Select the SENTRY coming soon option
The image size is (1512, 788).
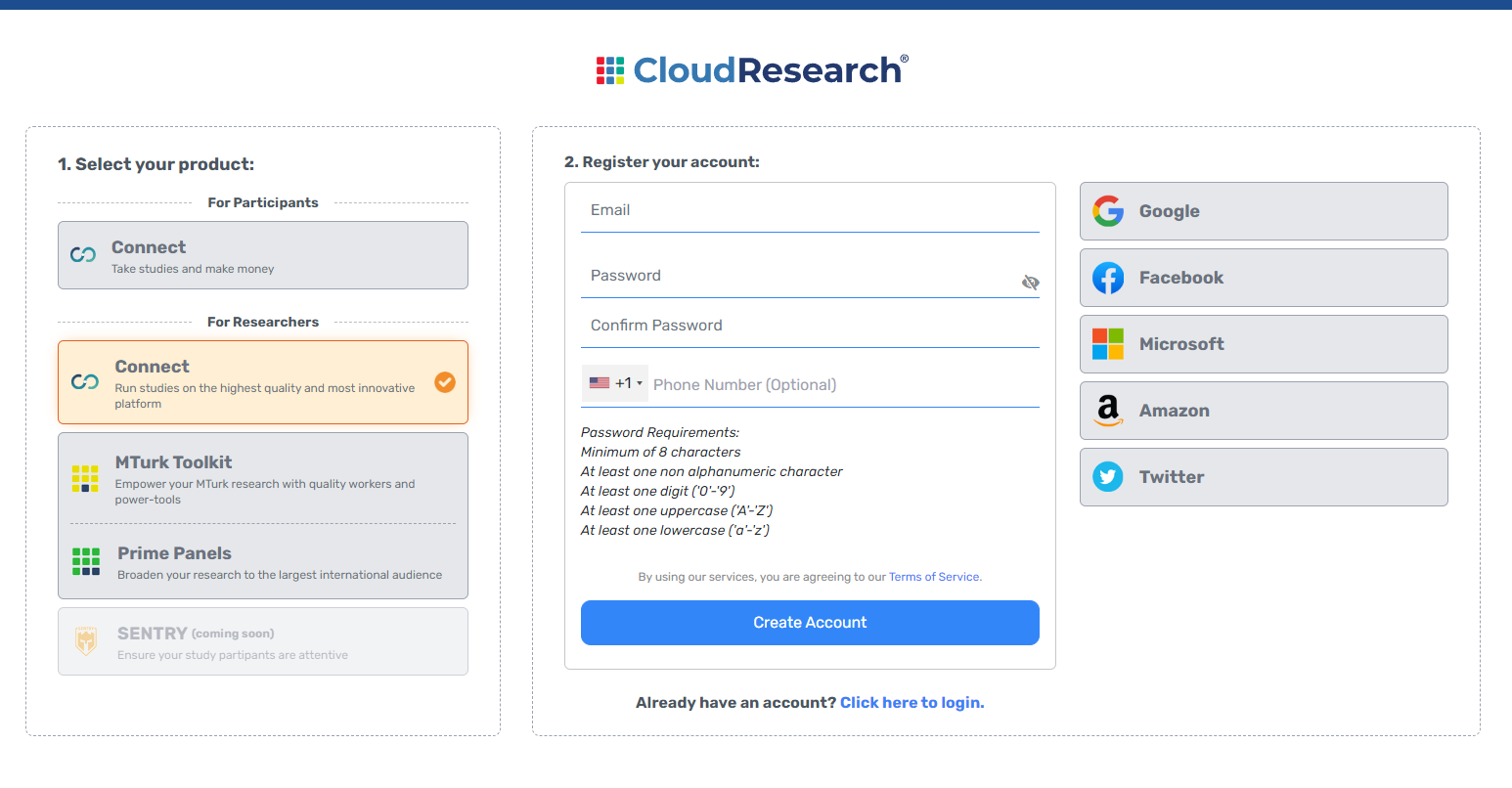pyautogui.click(x=263, y=641)
